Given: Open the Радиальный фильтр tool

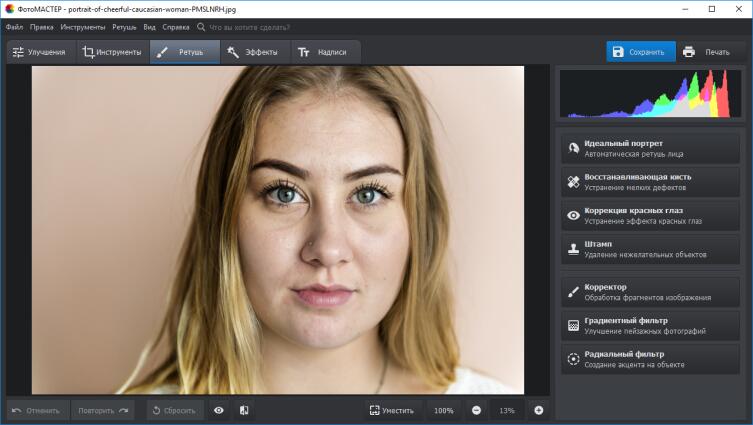Looking at the screenshot, I should [x=650, y=359].
